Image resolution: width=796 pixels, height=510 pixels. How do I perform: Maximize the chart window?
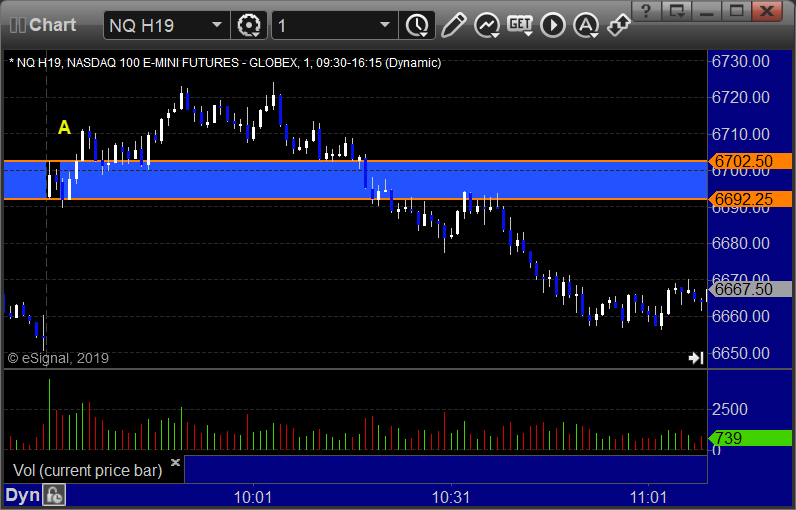736,10
